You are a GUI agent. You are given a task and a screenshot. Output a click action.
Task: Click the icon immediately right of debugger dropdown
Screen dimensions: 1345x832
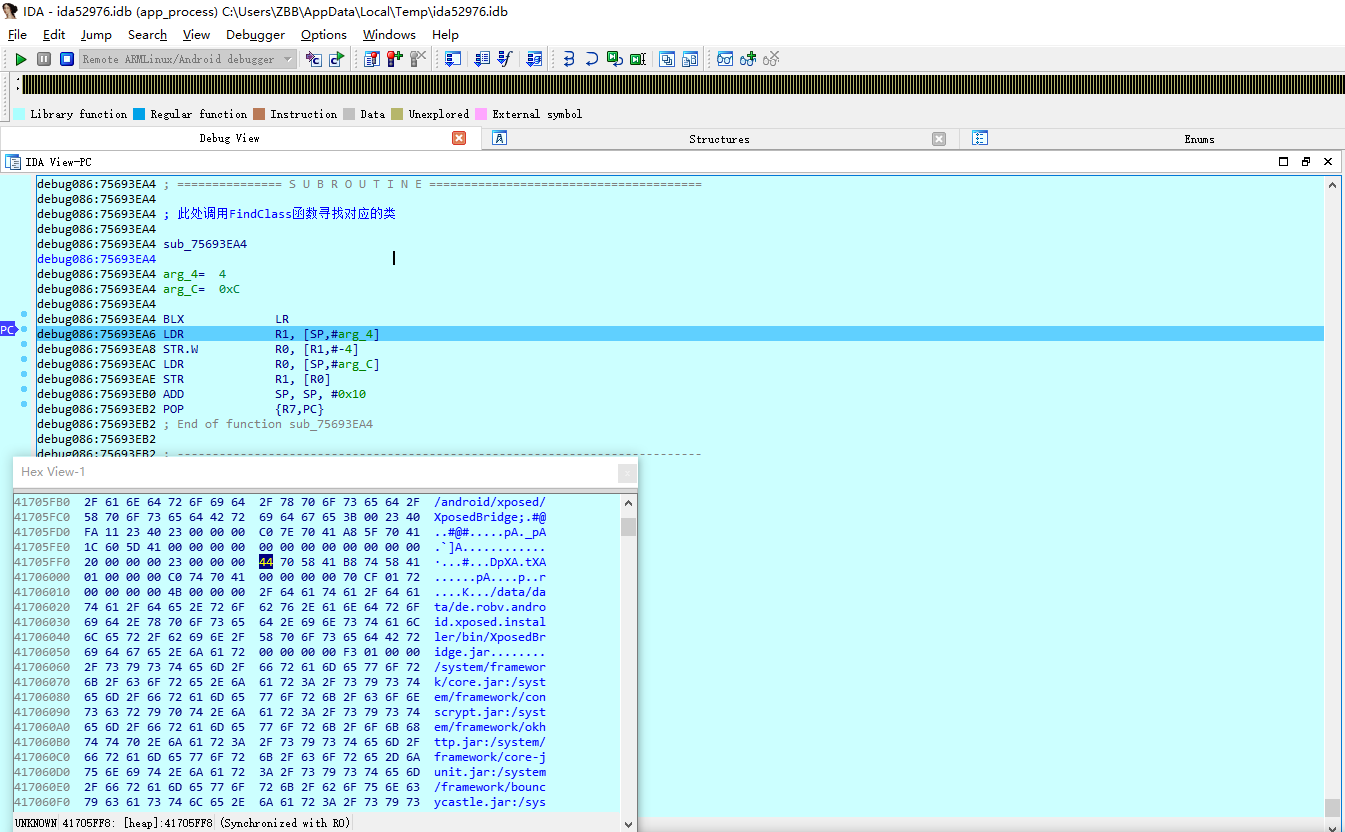(313, 59)
